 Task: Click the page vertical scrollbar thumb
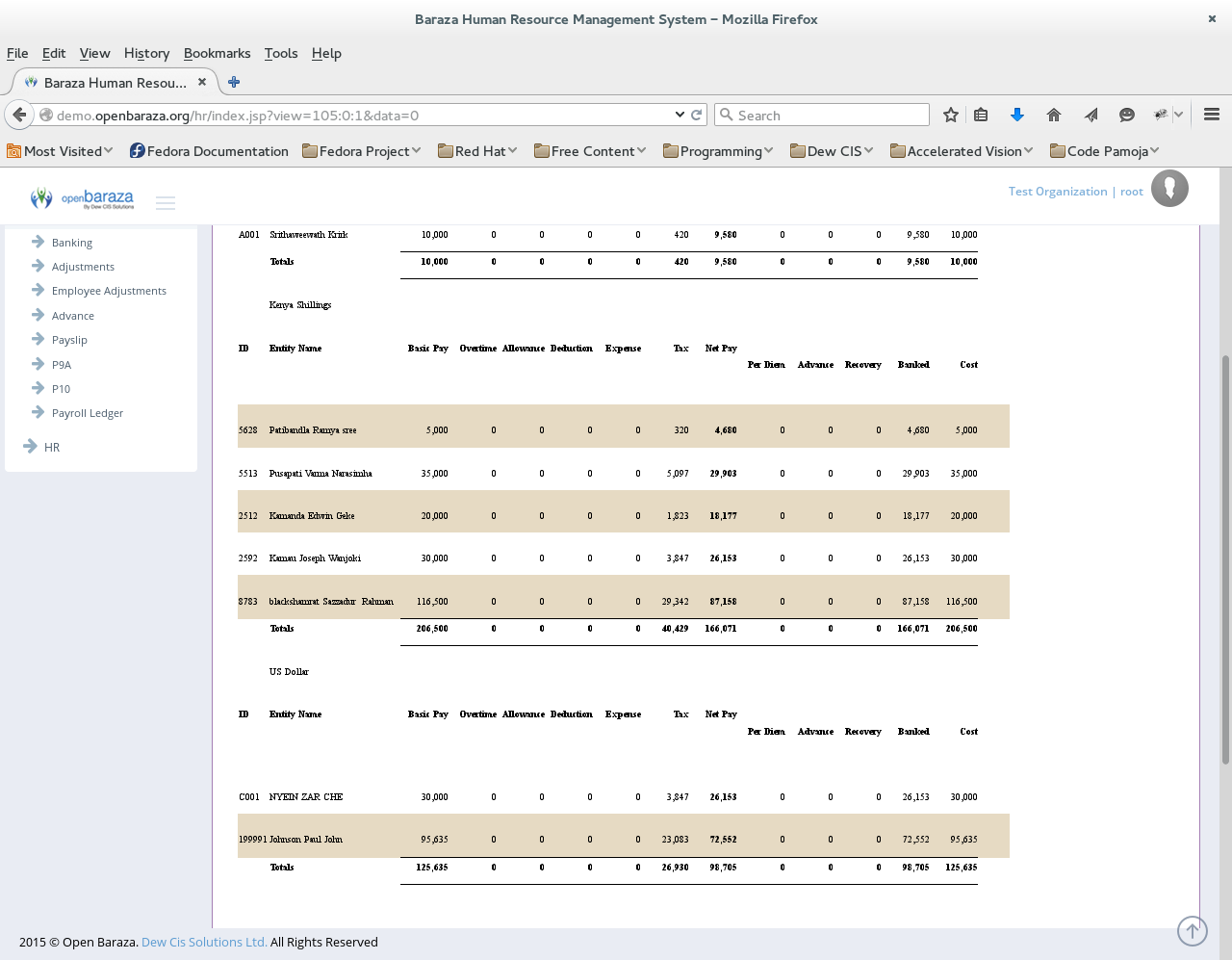click(1225, 559)
